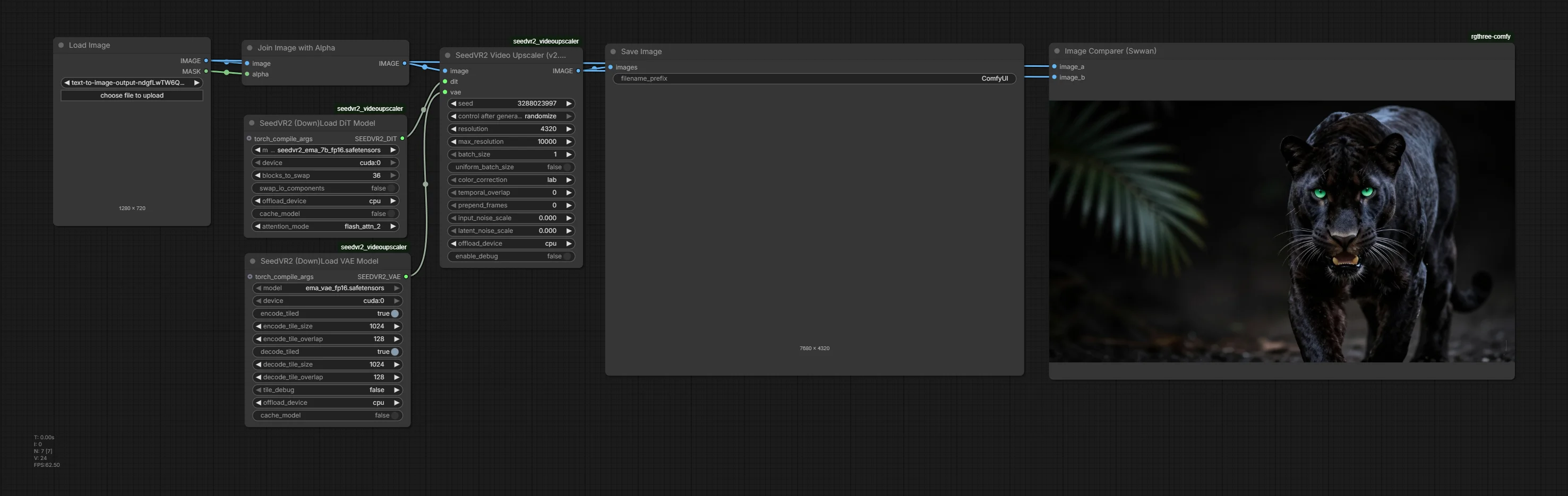Decrease resolution value with left arrow

pos(453,129)
